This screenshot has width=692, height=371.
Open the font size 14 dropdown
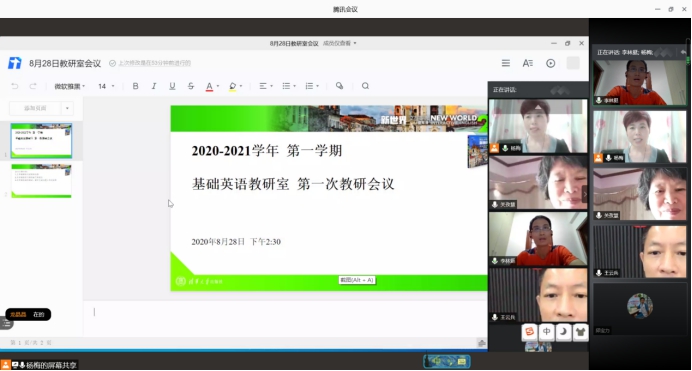[x=106, y=86]
